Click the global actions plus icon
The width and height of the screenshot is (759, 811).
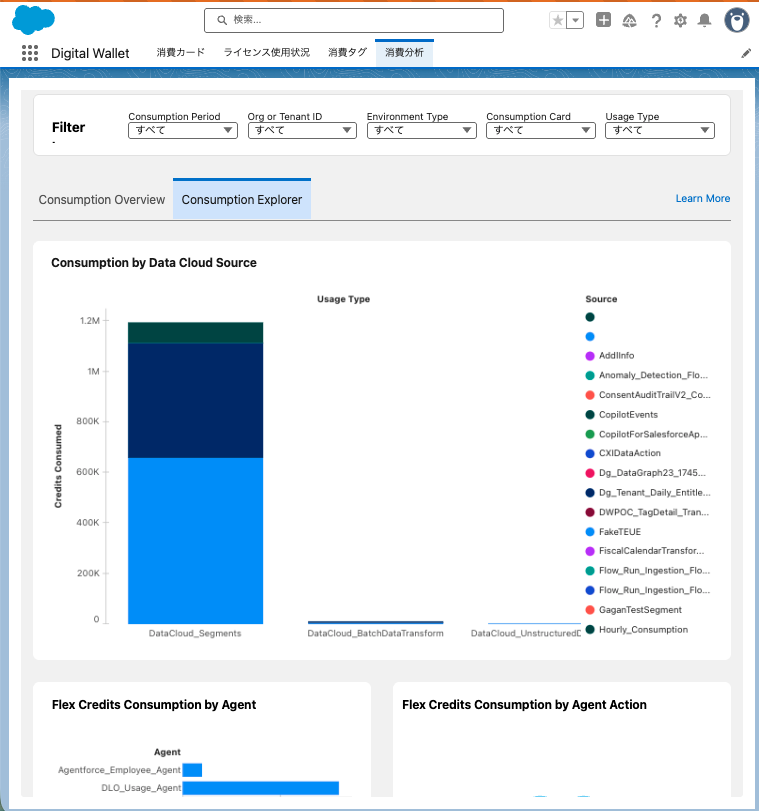(x=603, y=20)
